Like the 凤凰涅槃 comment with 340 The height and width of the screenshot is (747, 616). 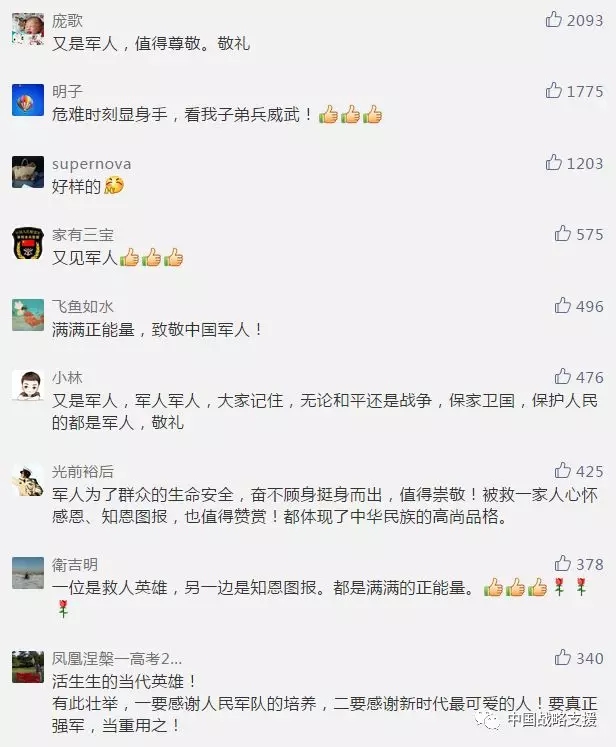(x=562, y=657)
